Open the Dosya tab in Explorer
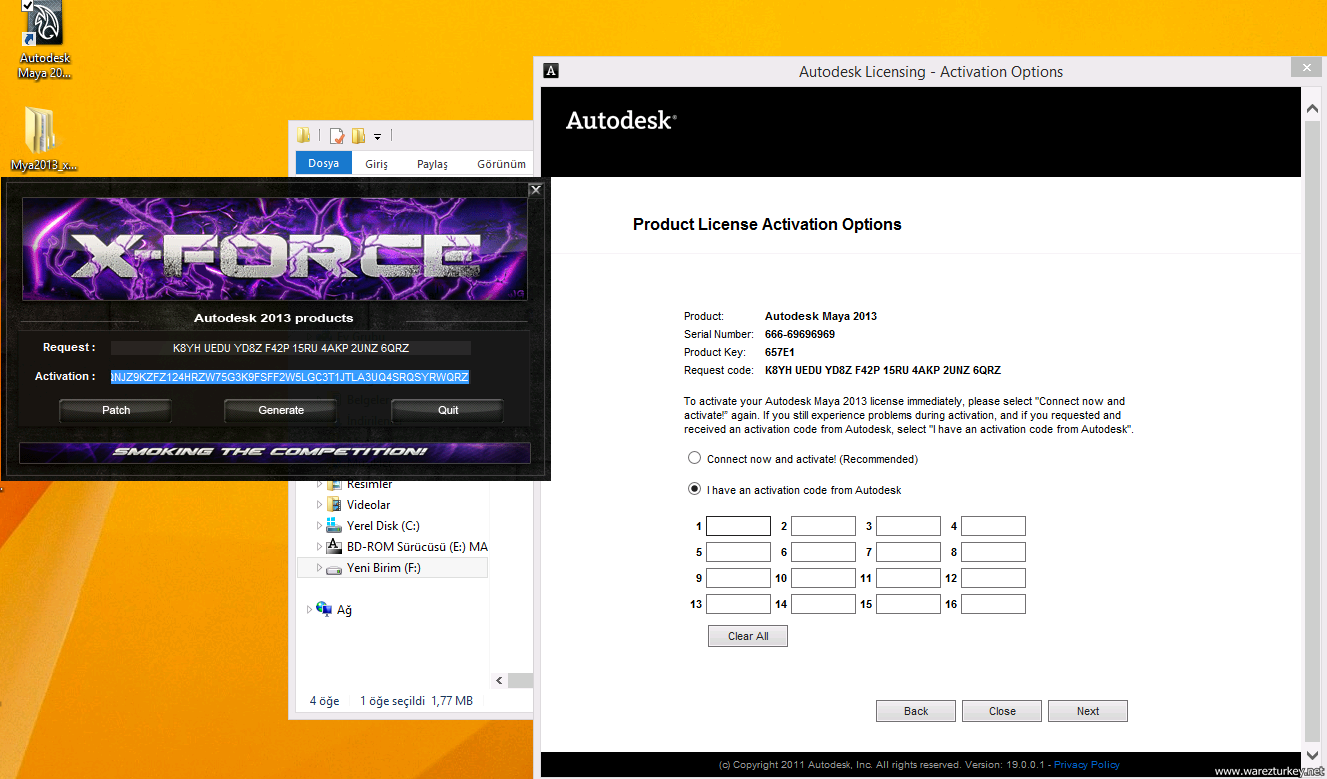 (324, 163)
